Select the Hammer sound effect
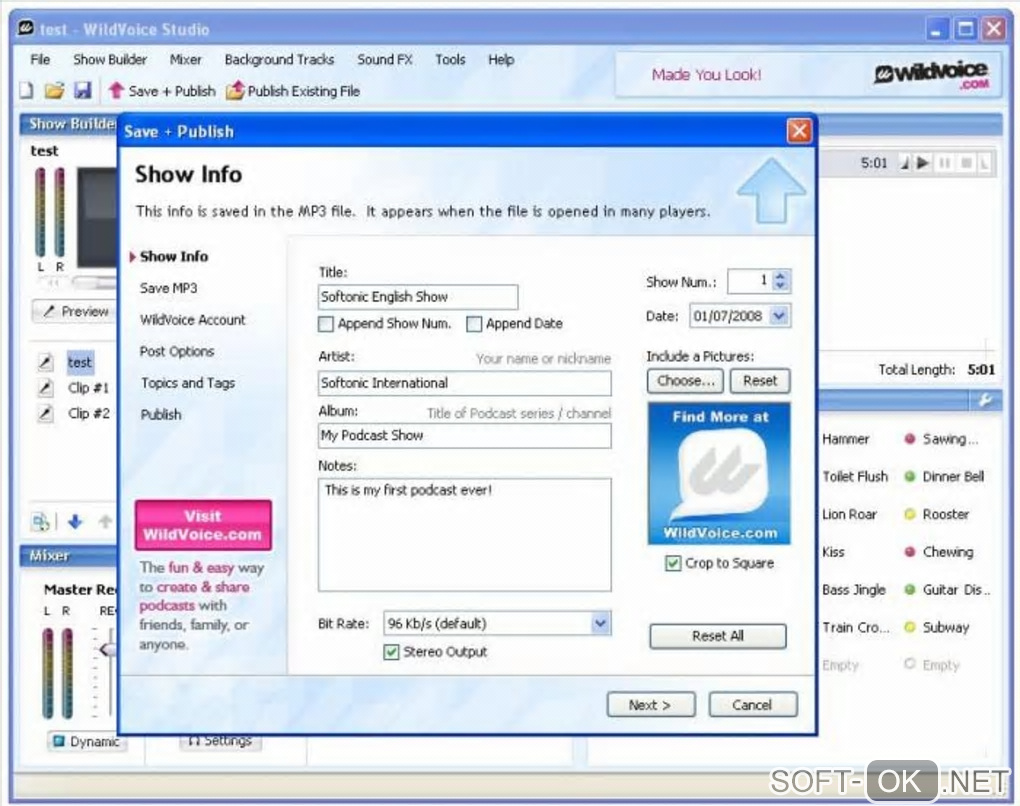The height and width of the screenshot is (806, 1020). point(845,439)
